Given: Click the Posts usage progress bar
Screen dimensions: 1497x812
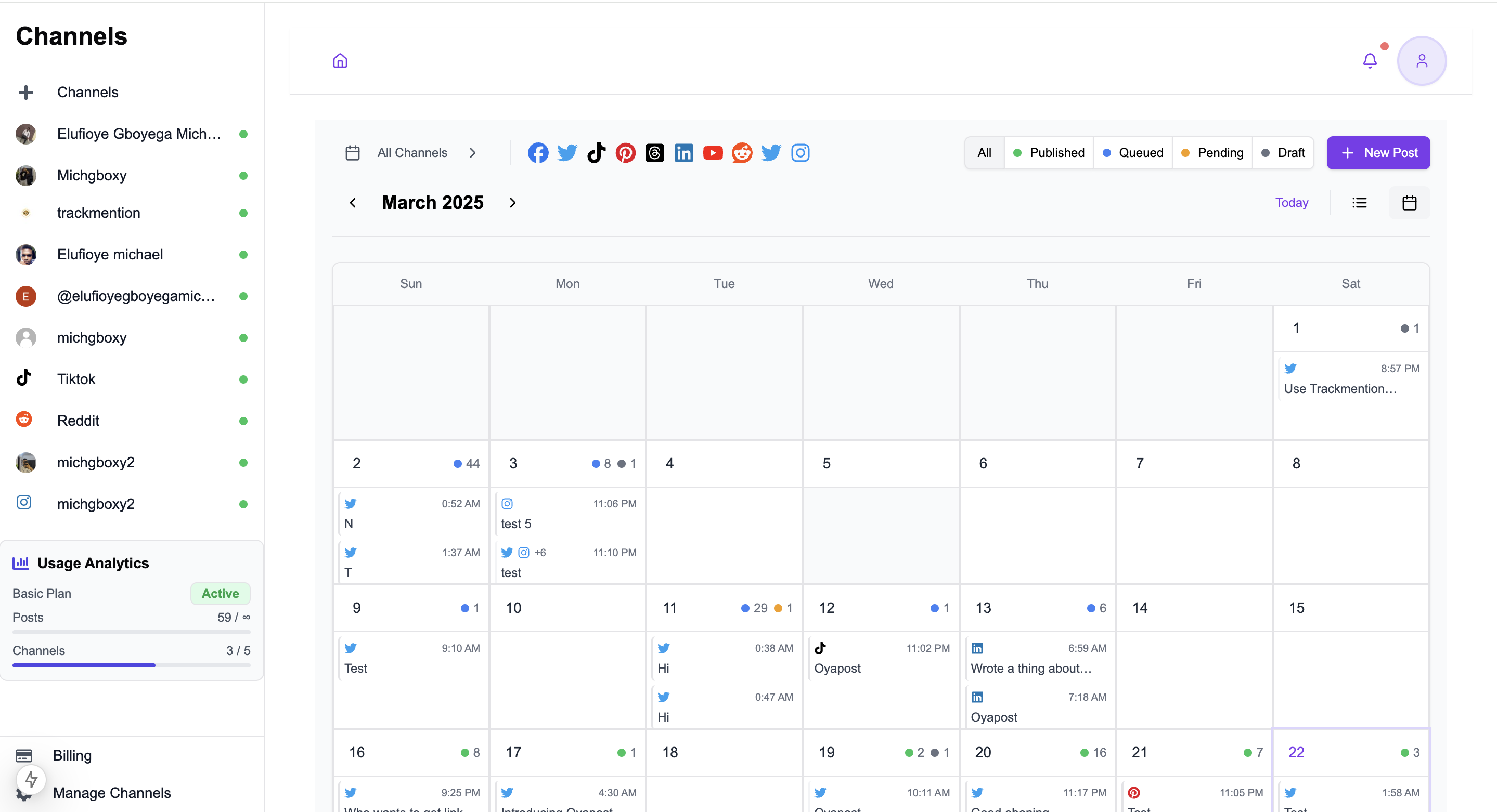Looking at the screenshot, I should 131,632.
